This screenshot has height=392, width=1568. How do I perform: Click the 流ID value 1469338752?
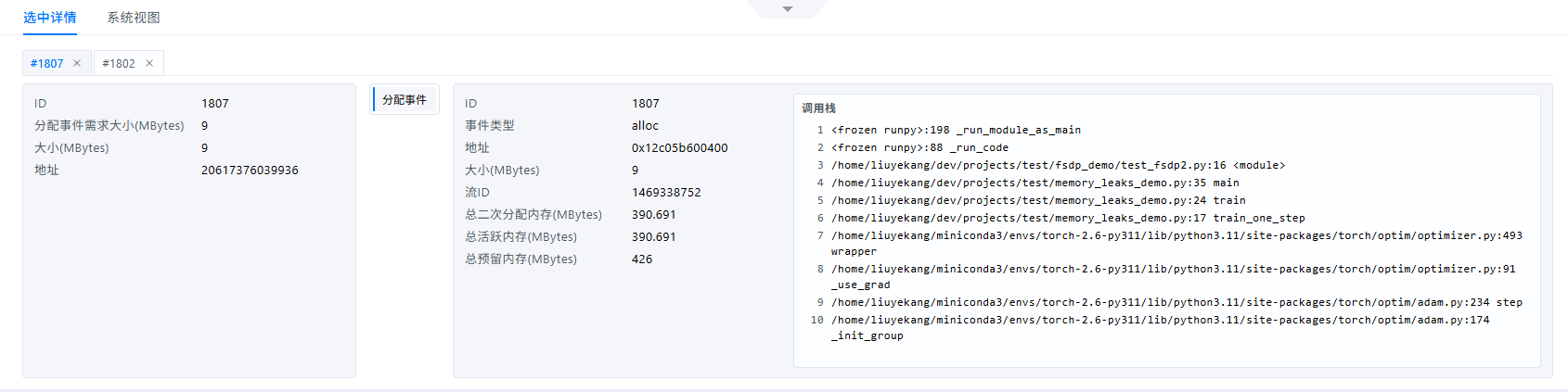(x=666, y=192)
